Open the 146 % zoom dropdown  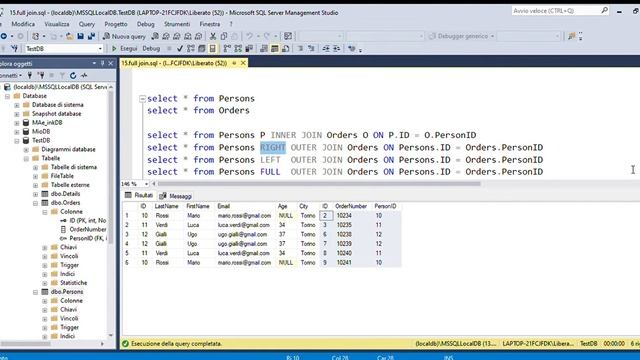(146, 184)
